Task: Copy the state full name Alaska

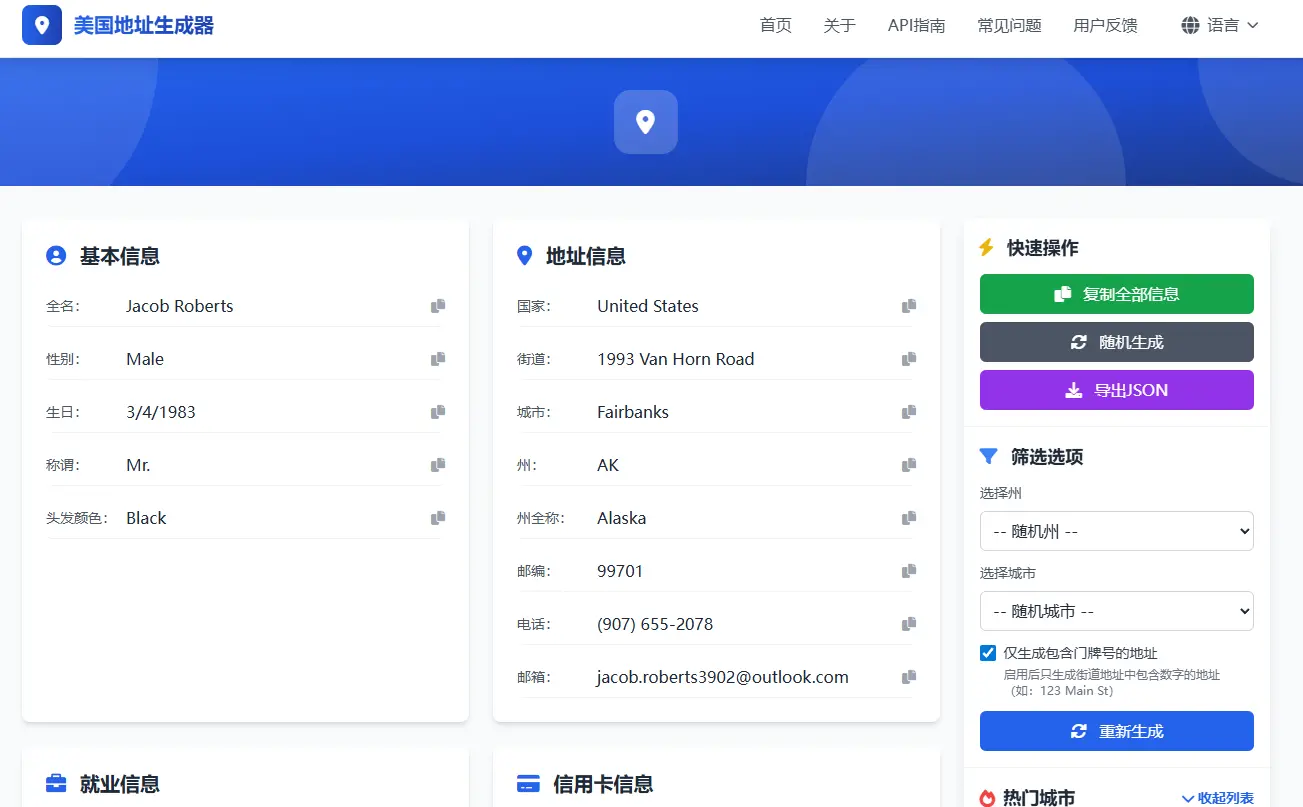Action: coord(909,518)
